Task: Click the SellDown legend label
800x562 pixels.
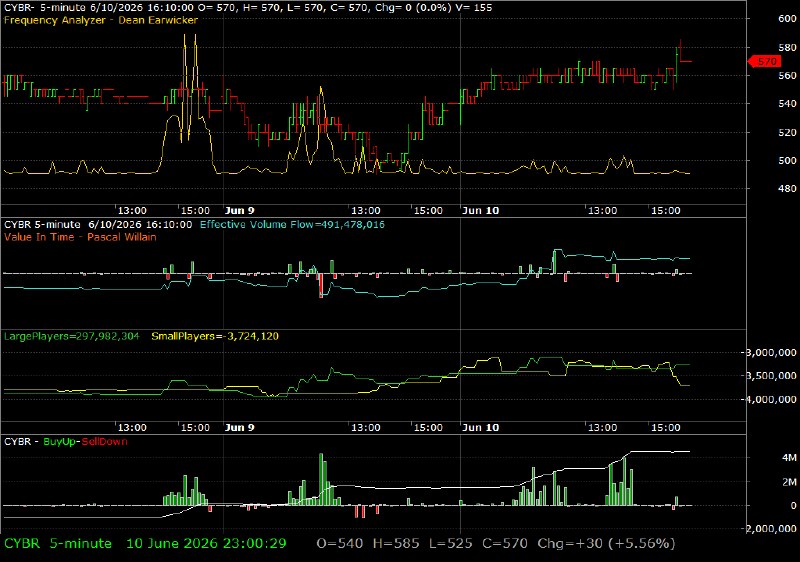Action: [x=105, y=442]
